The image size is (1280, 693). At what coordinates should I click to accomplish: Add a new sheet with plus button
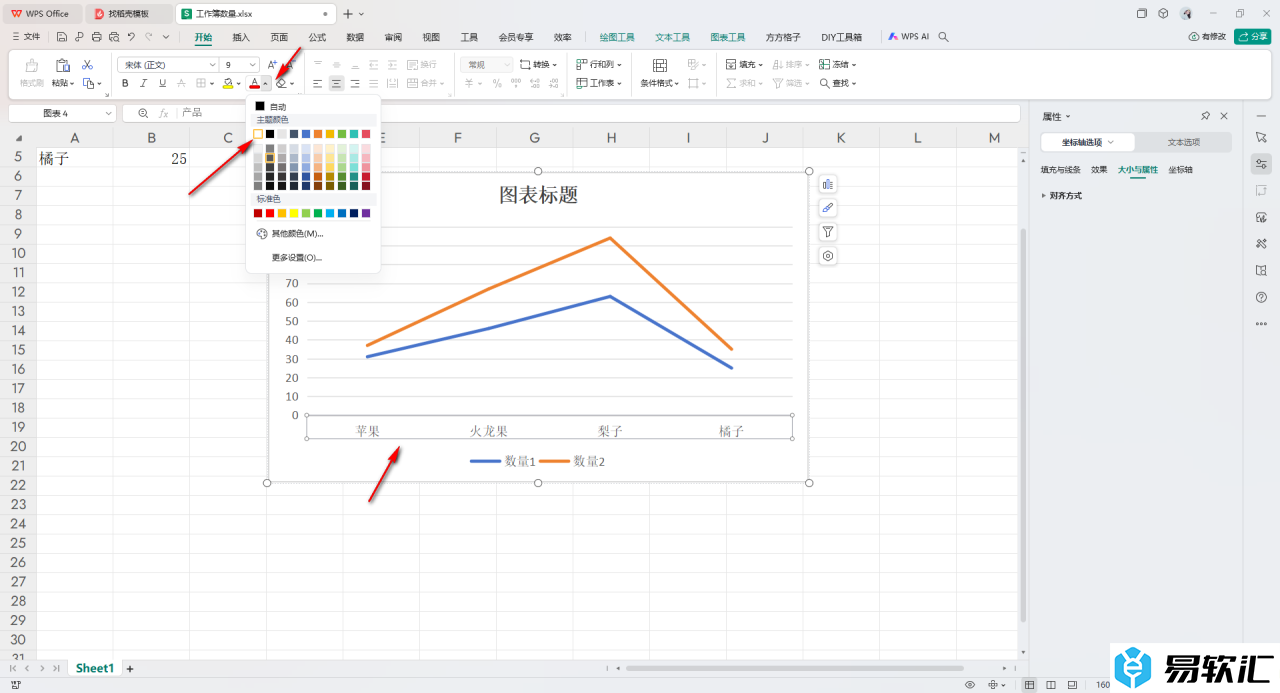tap(130, 668)
